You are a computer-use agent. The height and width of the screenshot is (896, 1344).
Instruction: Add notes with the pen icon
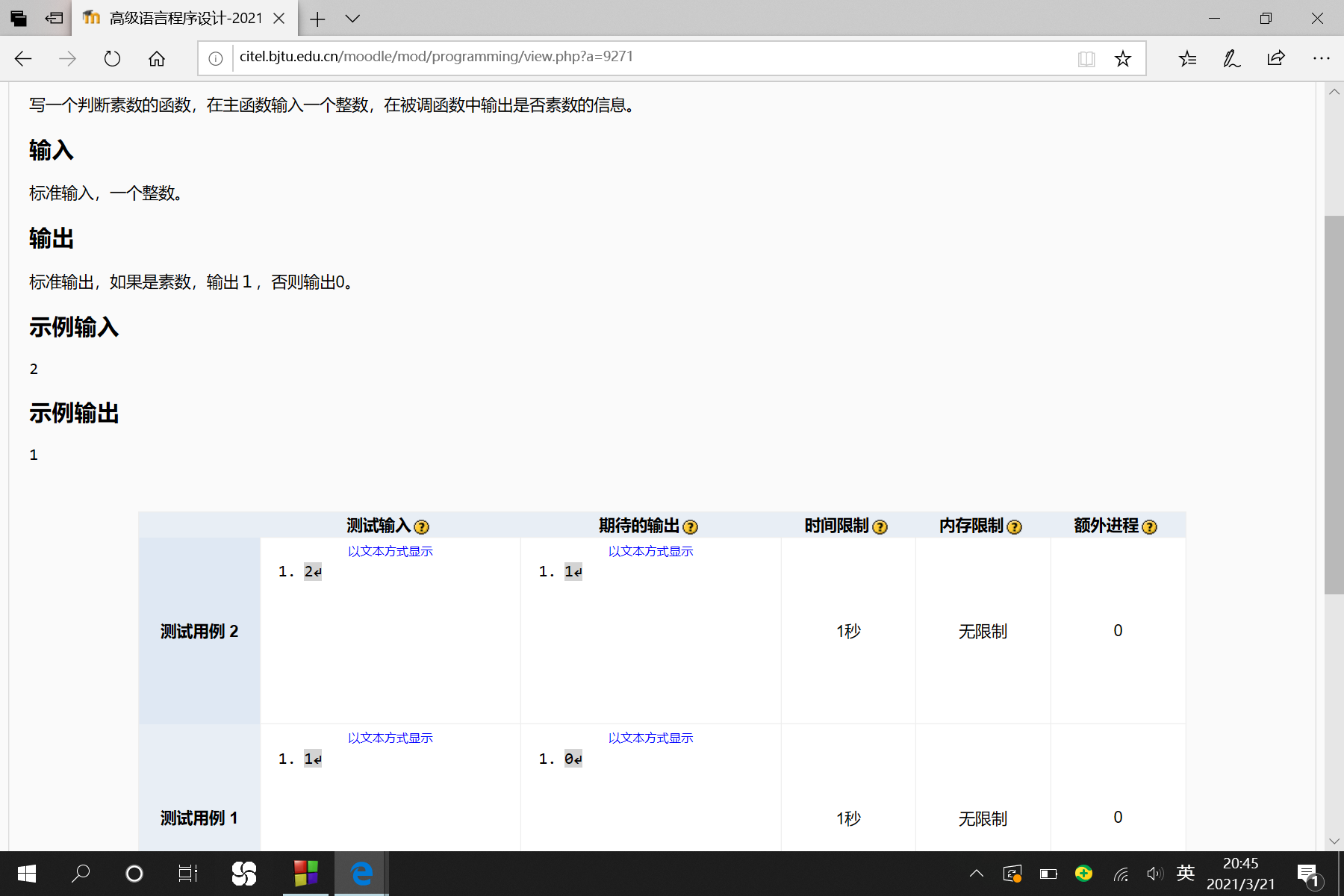pos(1232,59)
